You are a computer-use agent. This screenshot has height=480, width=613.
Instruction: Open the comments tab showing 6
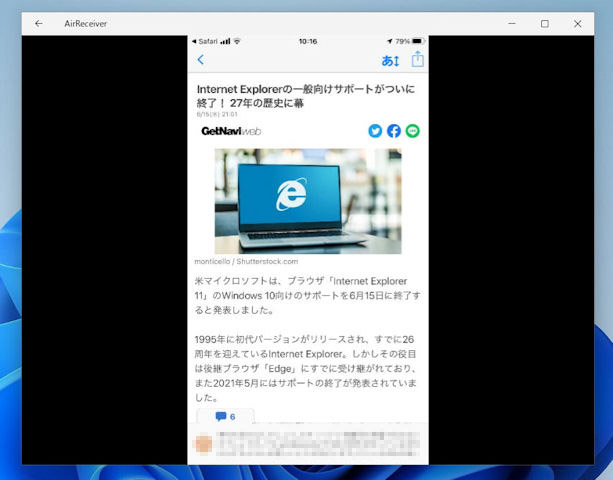[225, 416]
